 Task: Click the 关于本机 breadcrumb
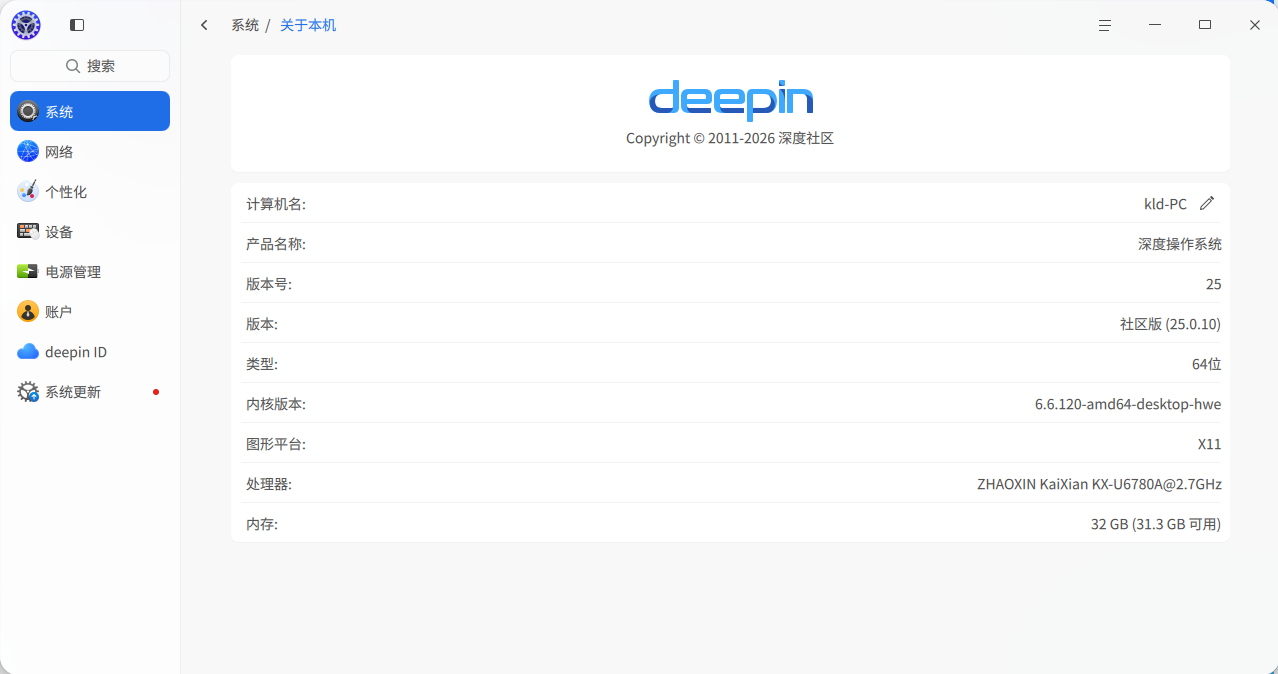(x=308, y=25)
